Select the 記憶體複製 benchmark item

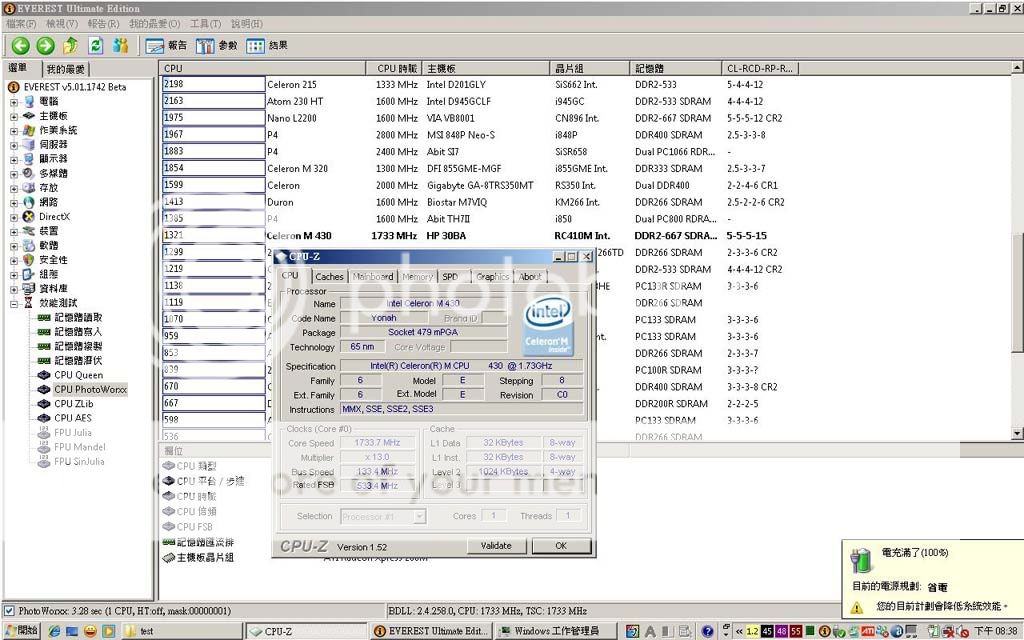[78, 346]
